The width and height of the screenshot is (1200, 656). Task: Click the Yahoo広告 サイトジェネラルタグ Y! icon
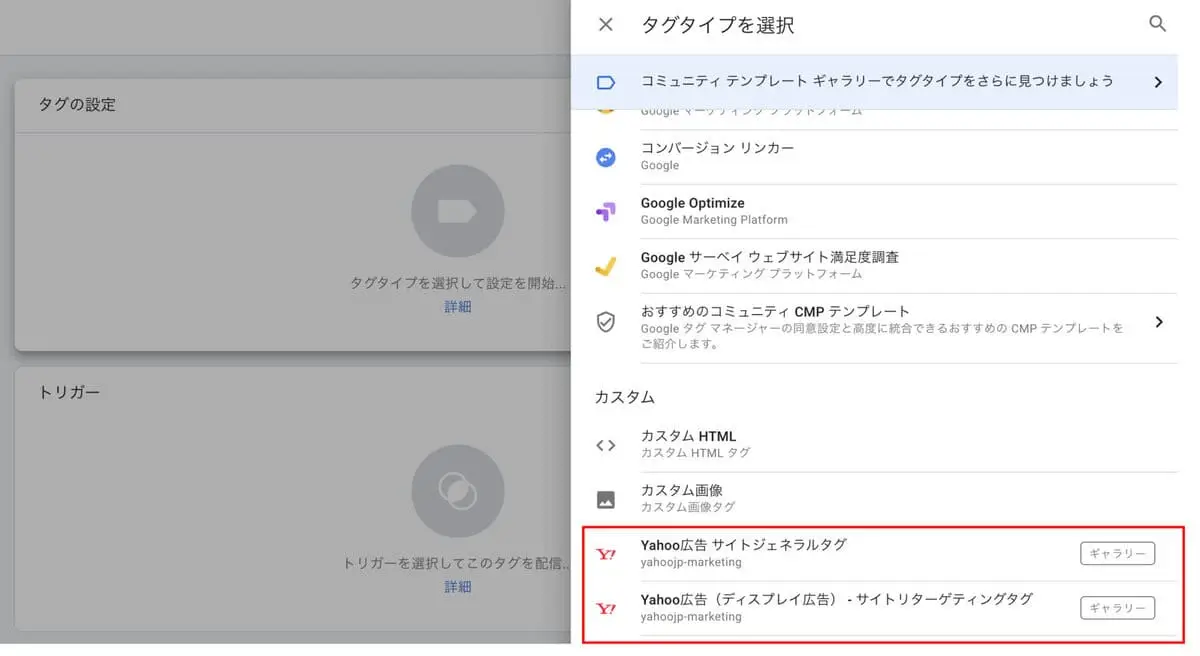[x=605, y=552]
